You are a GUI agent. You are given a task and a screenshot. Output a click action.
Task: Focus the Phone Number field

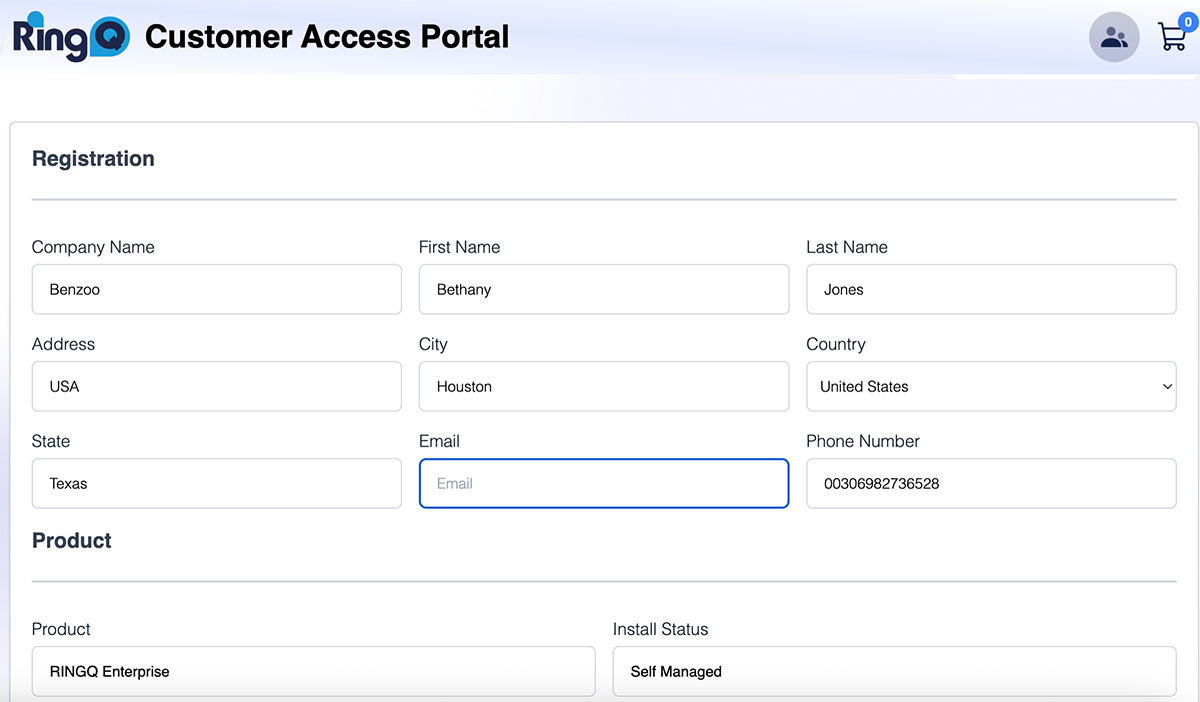(990, 484)
